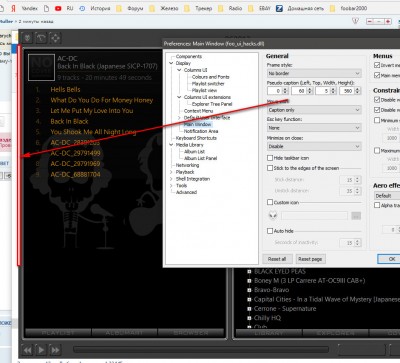Select Notification Area in preferences tree
Screen dimensions: 400x363
pyautogui.click(x=201, y=131)
